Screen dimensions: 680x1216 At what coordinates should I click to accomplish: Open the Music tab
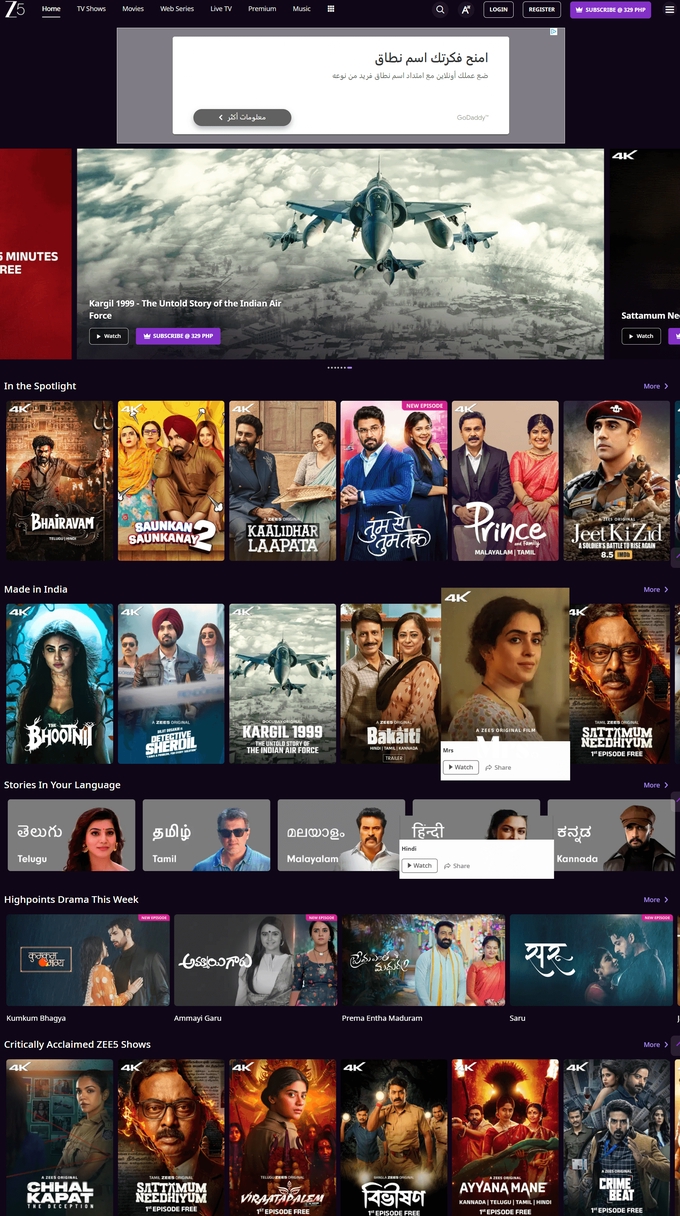(301, 9)
